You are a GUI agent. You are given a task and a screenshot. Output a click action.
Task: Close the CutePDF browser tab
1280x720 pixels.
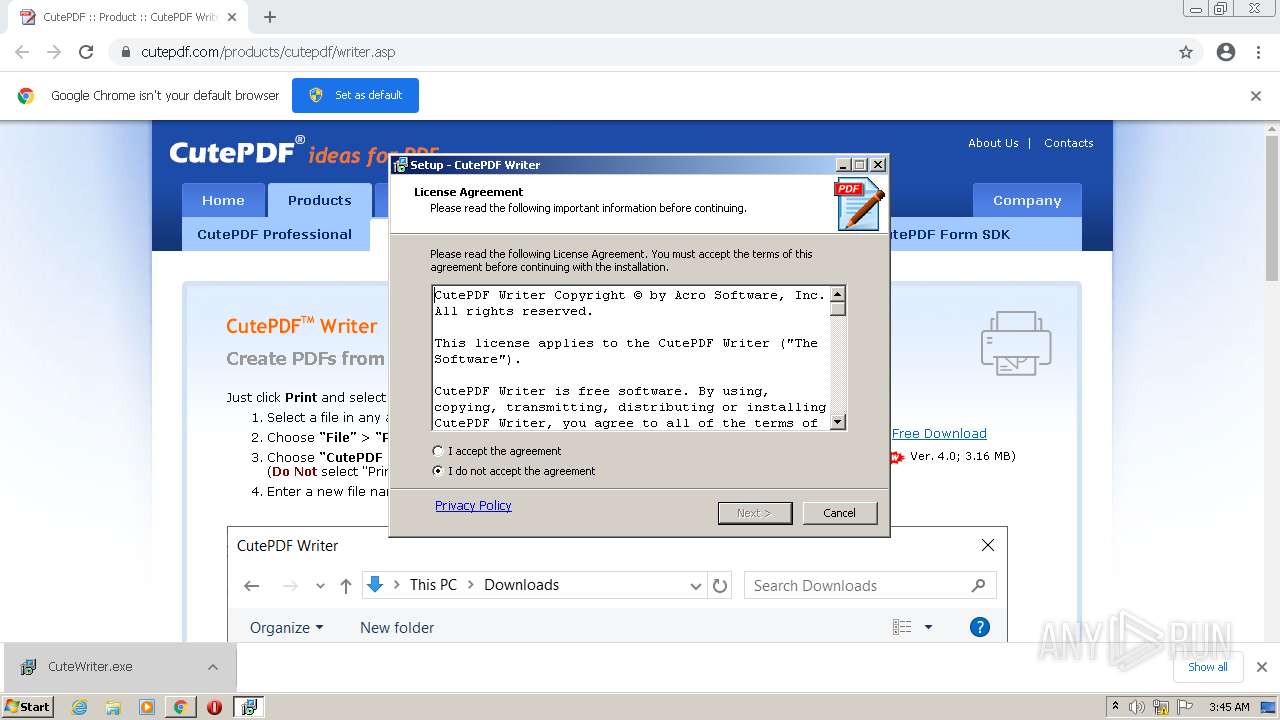point(232,17)
